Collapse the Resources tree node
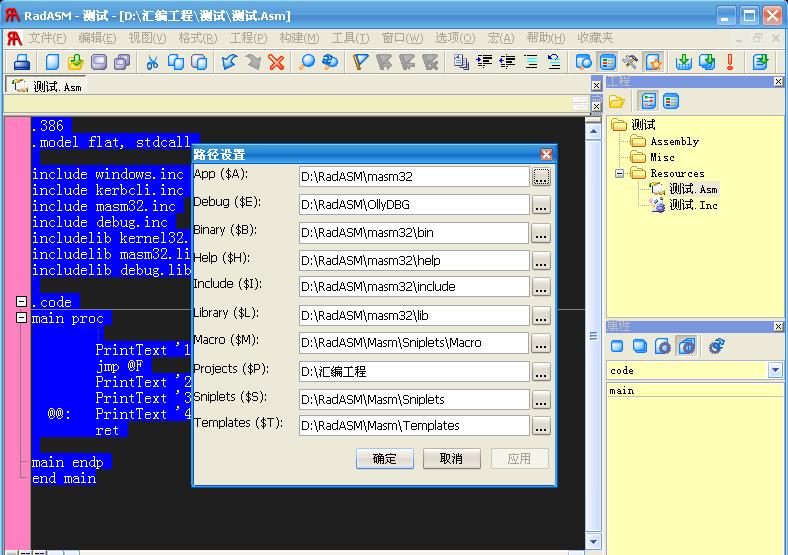This screenshot has height=555, width=788. click(x=619, y=173)
